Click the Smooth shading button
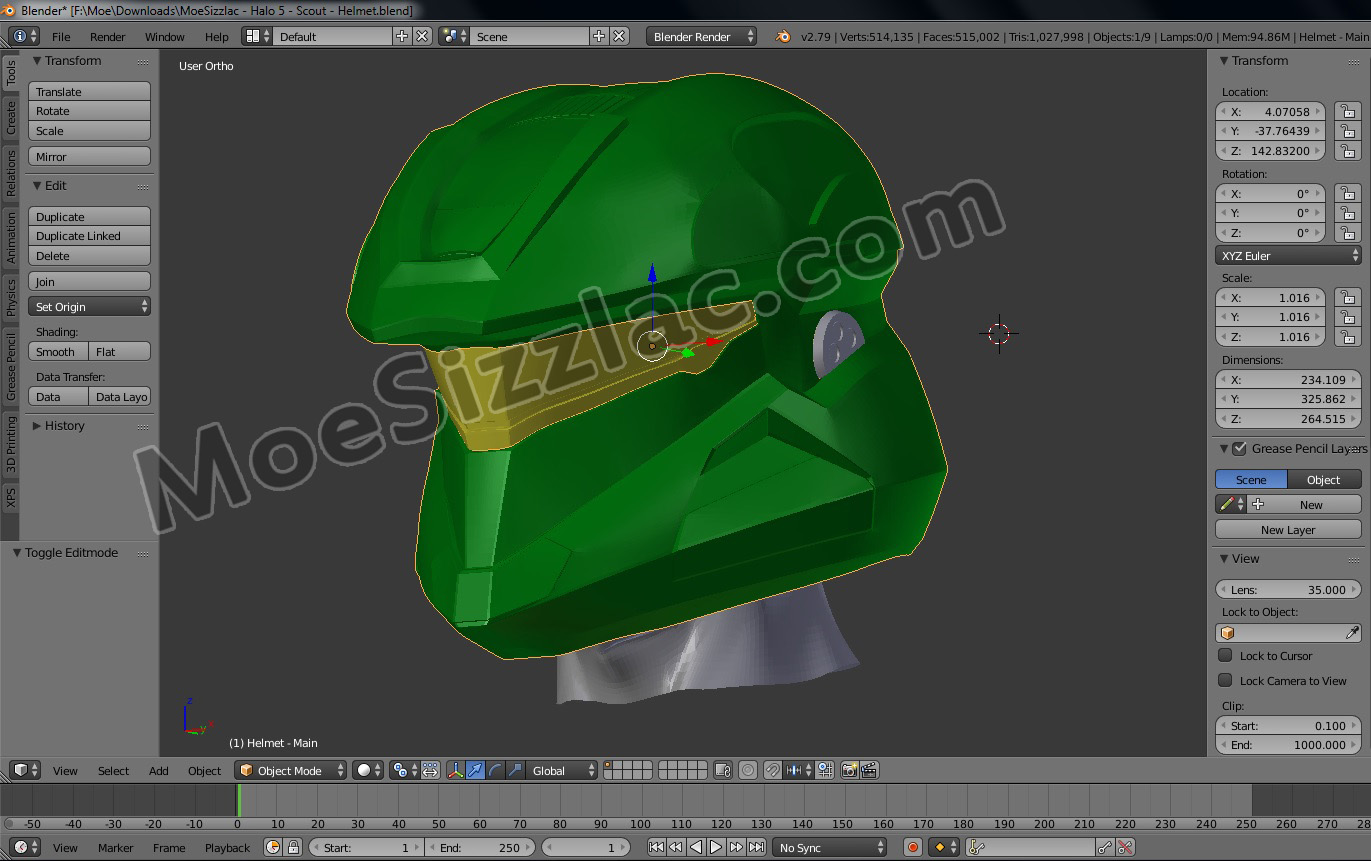1371x861 pixels. coord(59,352)
